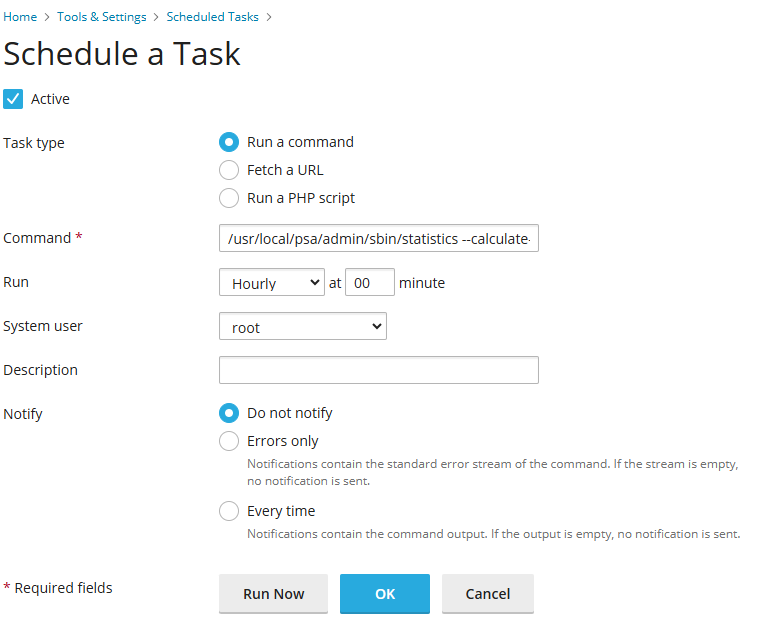Uncheck the Active checkbox
The image size is (760, 623).
pos(13,99)
